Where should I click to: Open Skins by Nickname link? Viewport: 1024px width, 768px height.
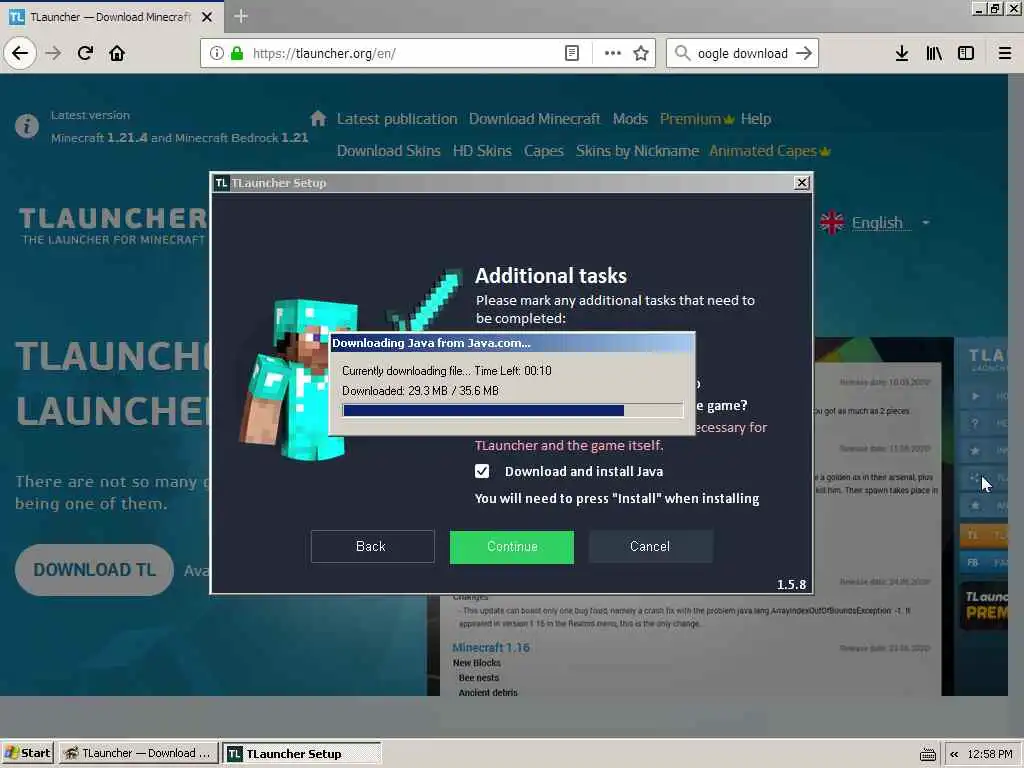point(637,151)
